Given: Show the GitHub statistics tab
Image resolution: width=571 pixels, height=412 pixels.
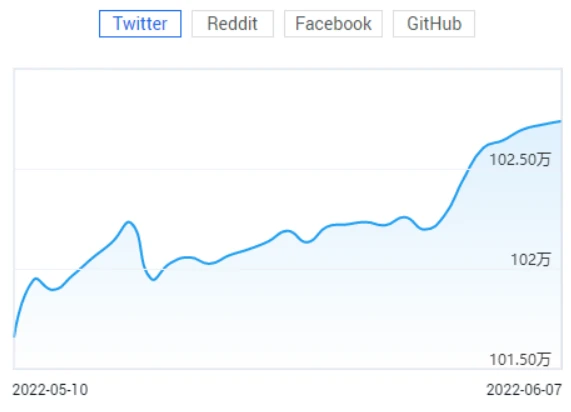Looking at the screenshot, I should [x=434, y=24].
